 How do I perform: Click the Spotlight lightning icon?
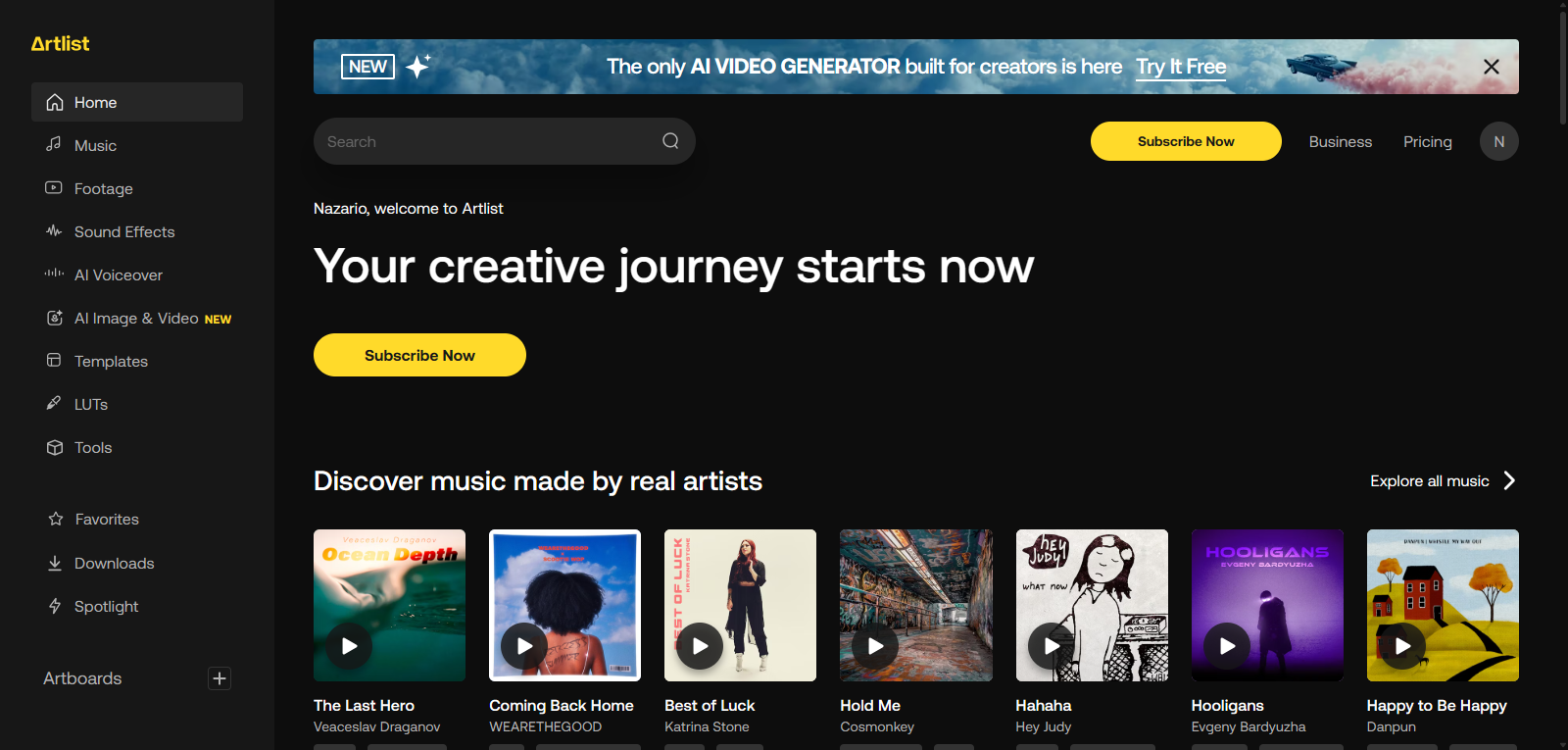[x=55, y=606]
